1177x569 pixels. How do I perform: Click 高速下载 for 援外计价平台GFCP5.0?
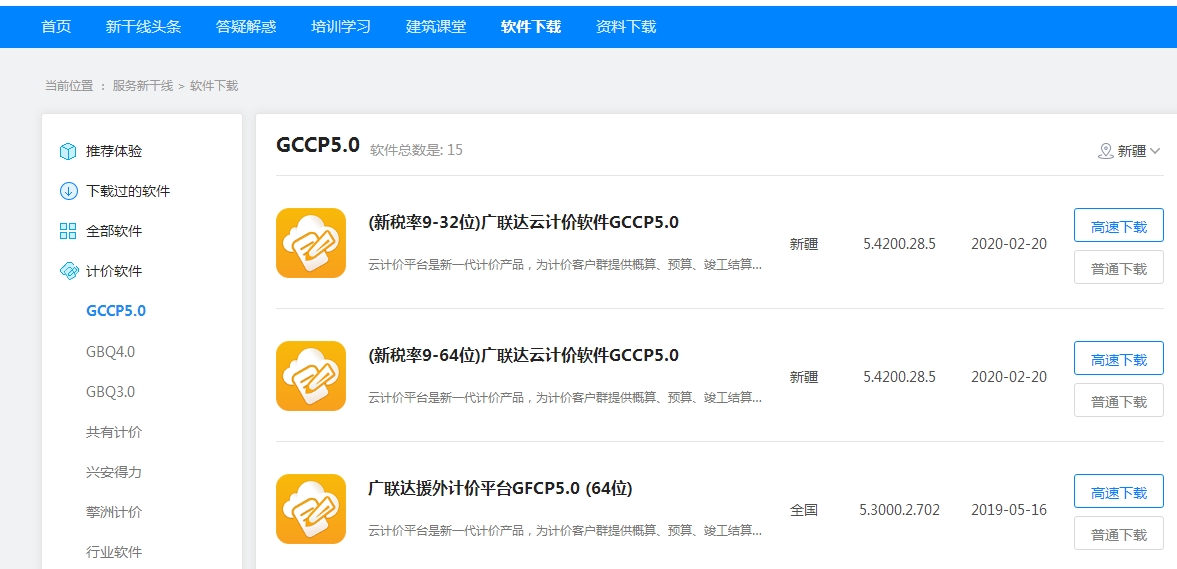click(1118, 492)
